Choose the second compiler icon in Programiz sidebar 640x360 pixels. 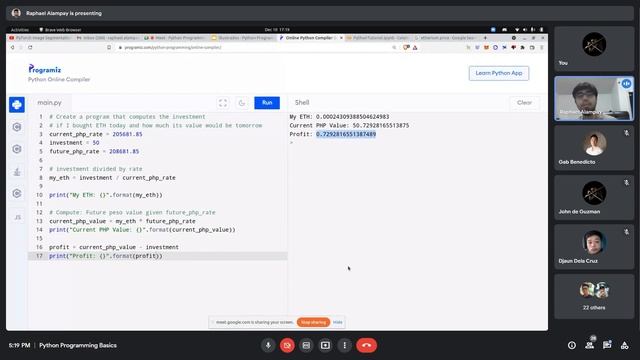point(17,127)
